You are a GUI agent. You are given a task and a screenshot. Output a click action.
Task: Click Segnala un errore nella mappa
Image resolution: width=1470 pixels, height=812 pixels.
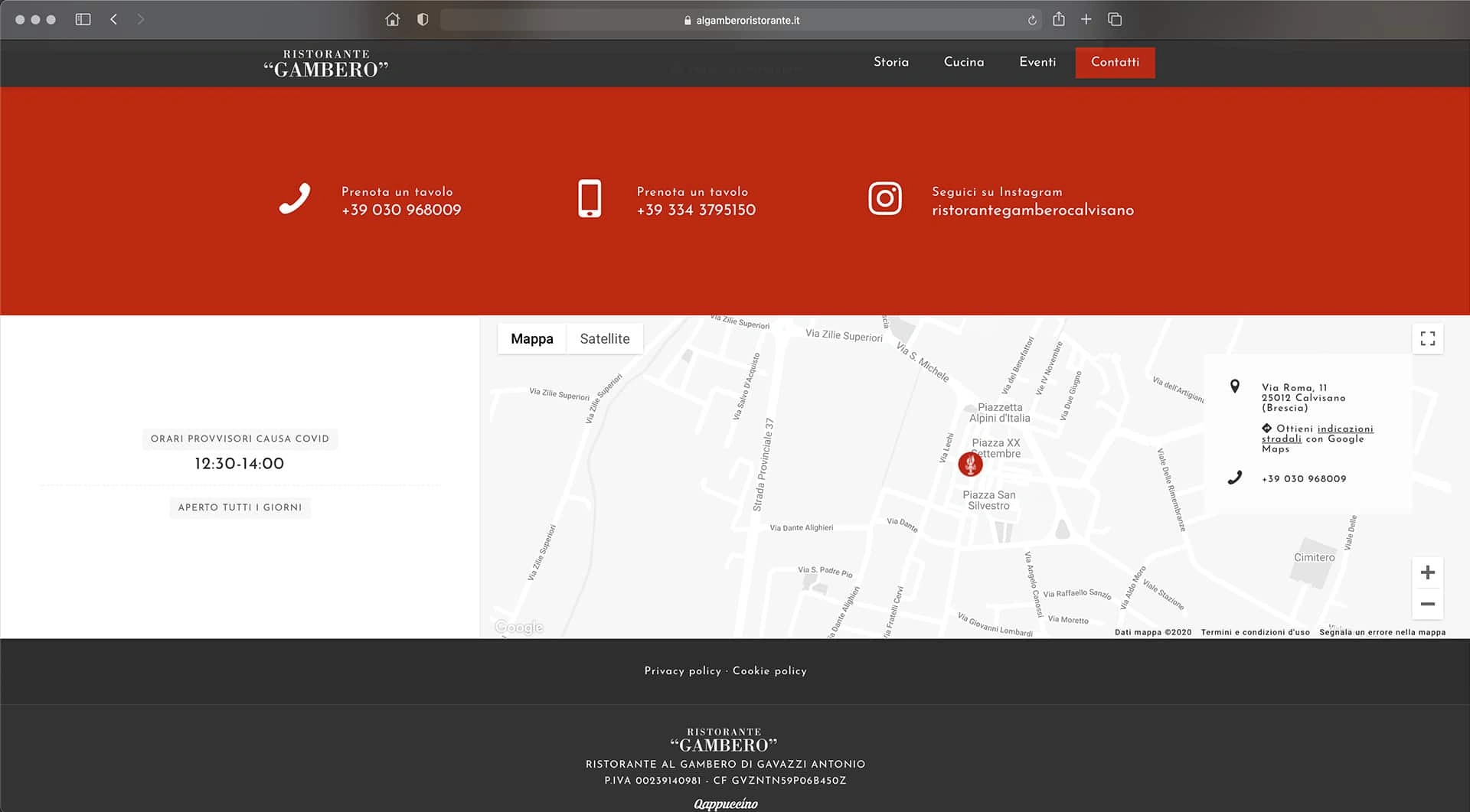pyautogui.click(x=1383, y=632)
